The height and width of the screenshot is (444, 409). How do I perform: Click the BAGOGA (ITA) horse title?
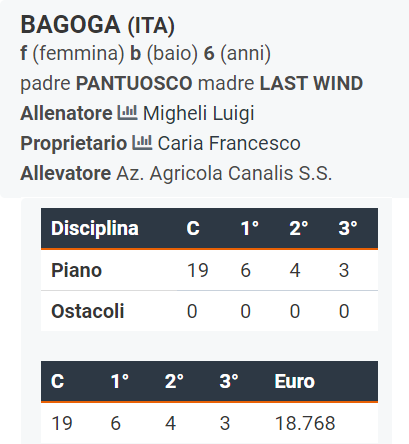click(x=98, y=25)
